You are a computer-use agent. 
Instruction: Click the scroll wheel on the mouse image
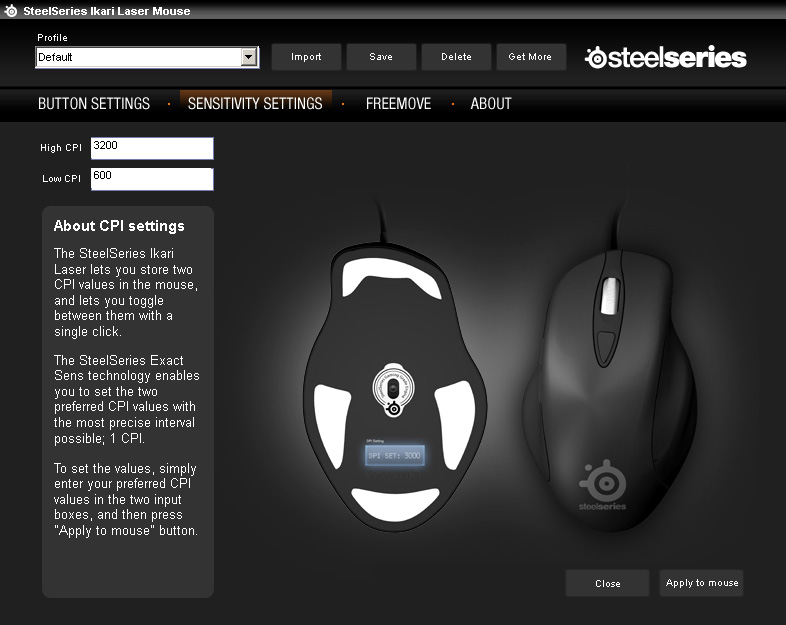pyautogui.click(x=610, y=296)
